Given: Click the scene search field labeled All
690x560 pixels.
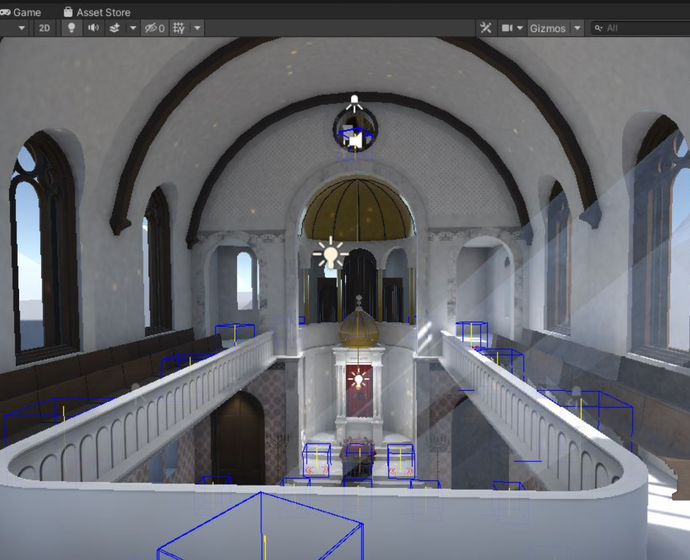Looking at the screenshot, I should [640, 28].
